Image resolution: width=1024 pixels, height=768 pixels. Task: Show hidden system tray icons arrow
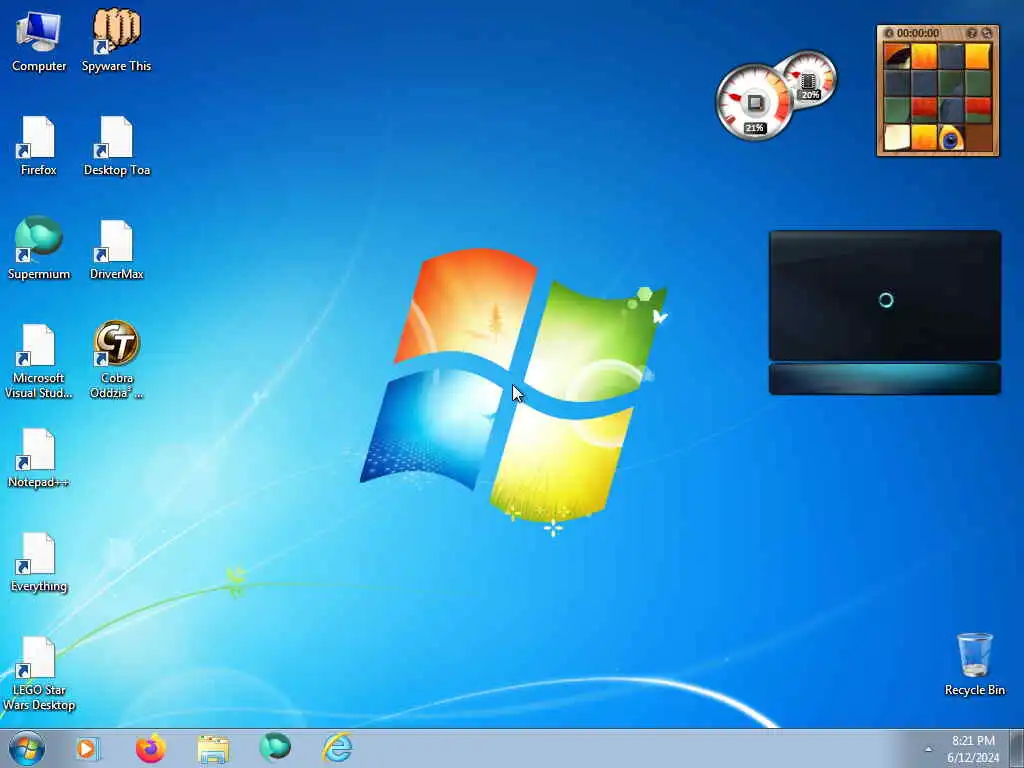928,749
